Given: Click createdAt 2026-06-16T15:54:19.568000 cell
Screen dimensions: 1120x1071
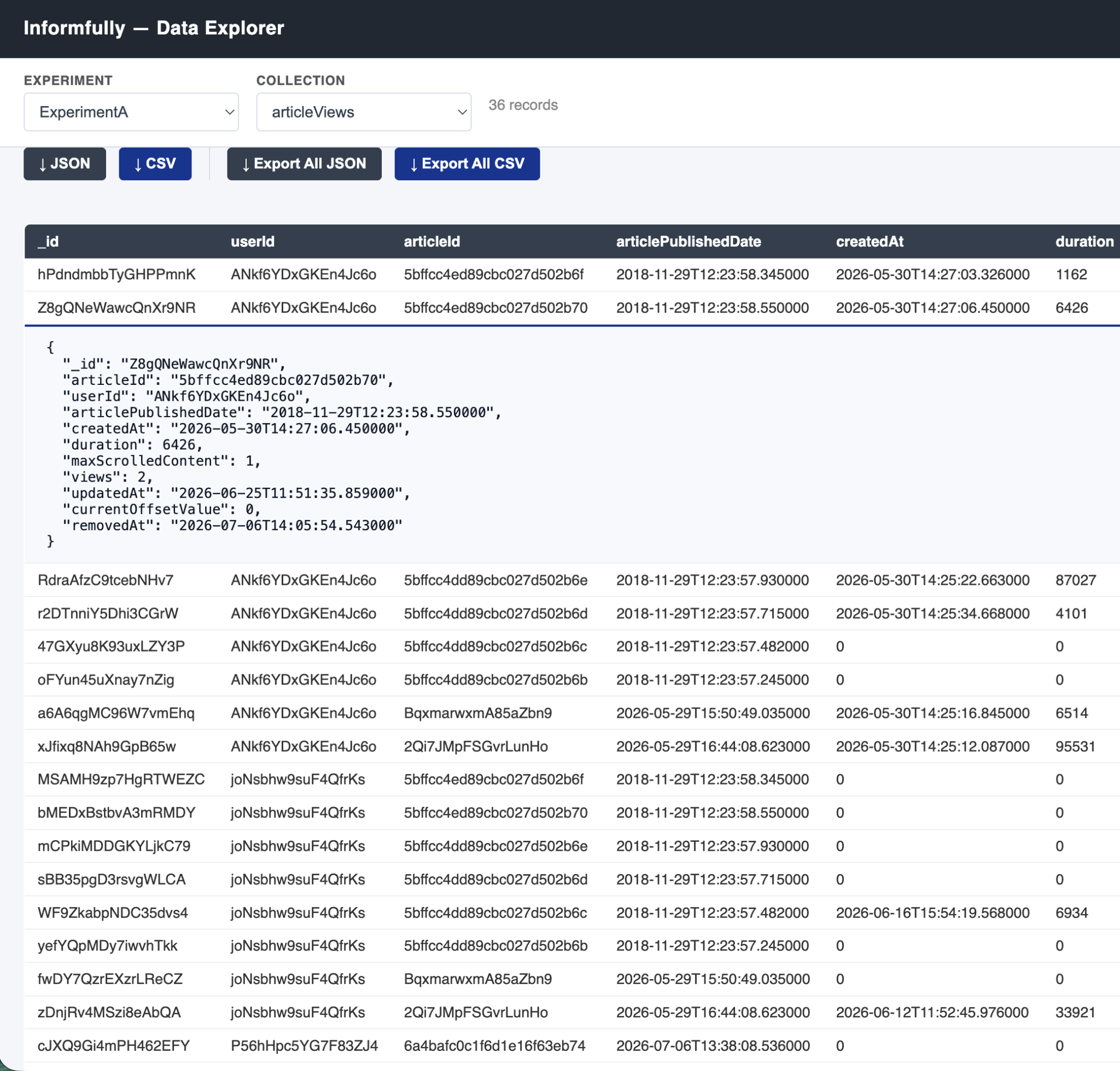Looking at the screenshot, I should (x=932, y=912).
